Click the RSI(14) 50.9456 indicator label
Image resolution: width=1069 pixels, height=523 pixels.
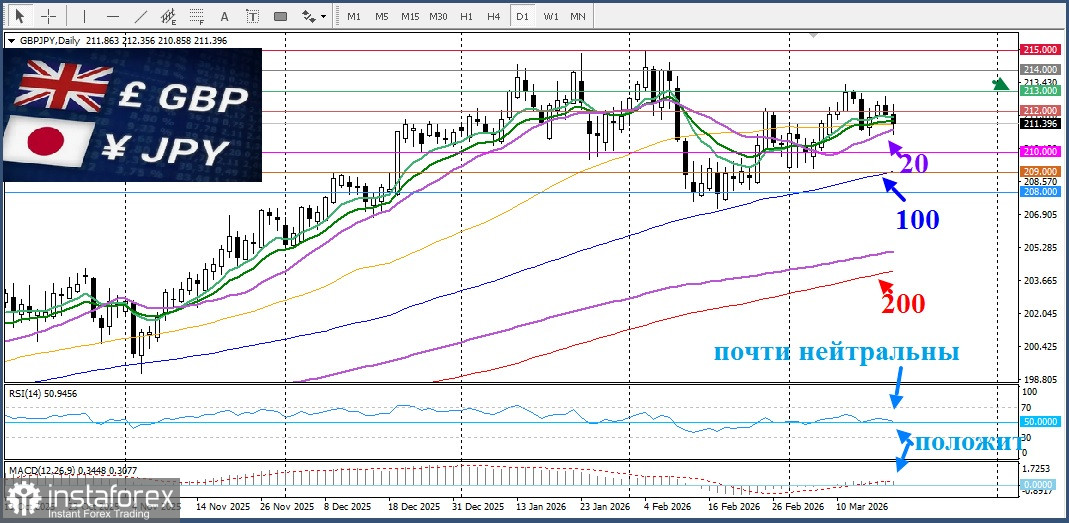tap(42, 393)
